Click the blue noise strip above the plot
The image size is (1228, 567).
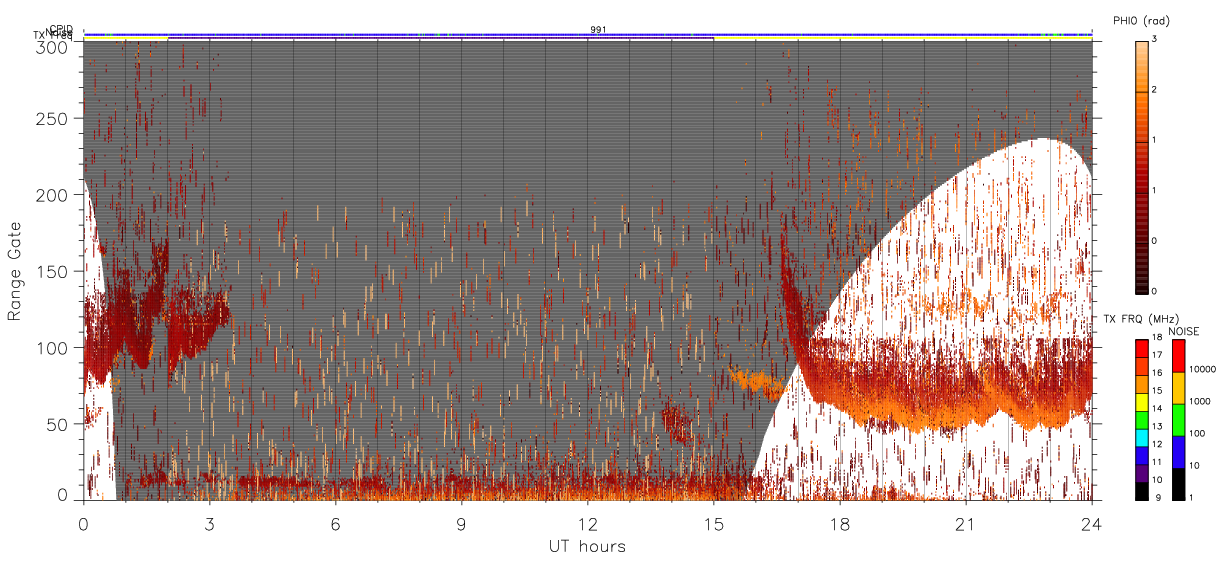tap(588, 34)
